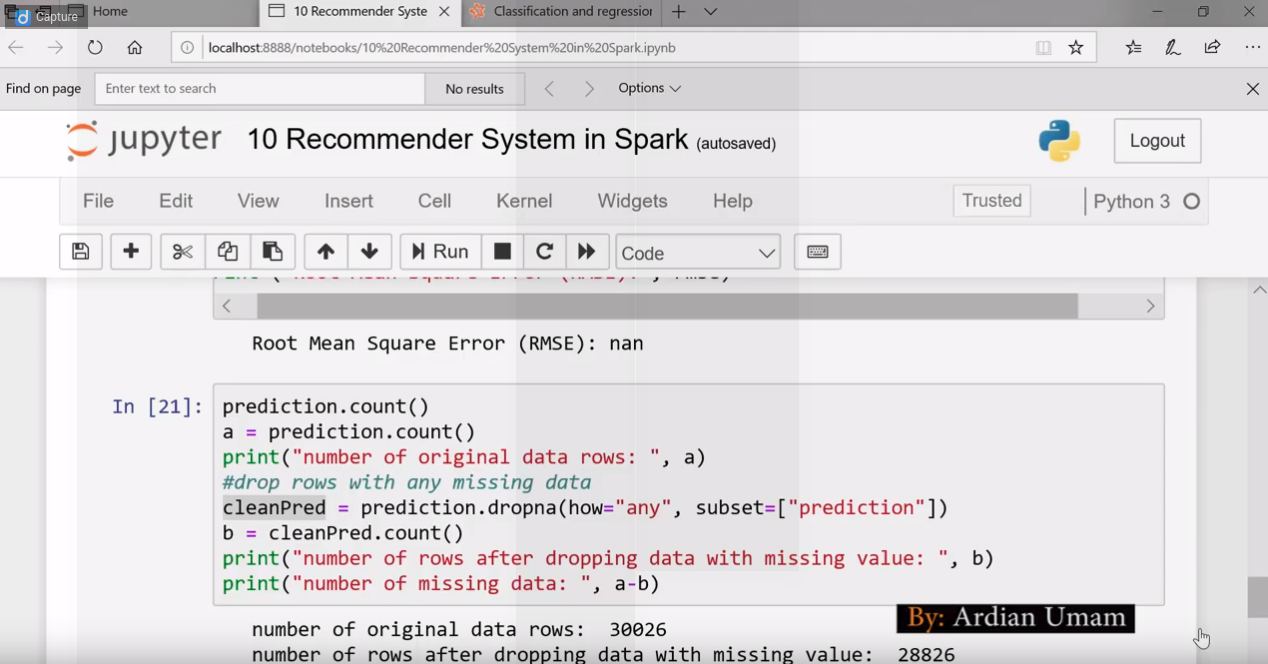Click the Logout button

pos(1156,140)
